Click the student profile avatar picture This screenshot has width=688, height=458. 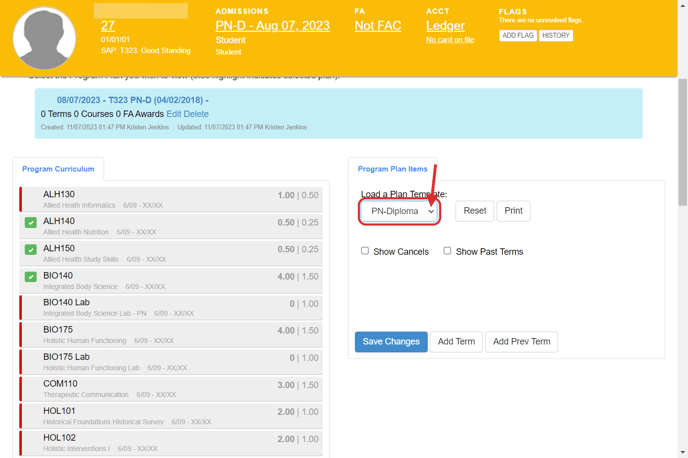point(44,38)
